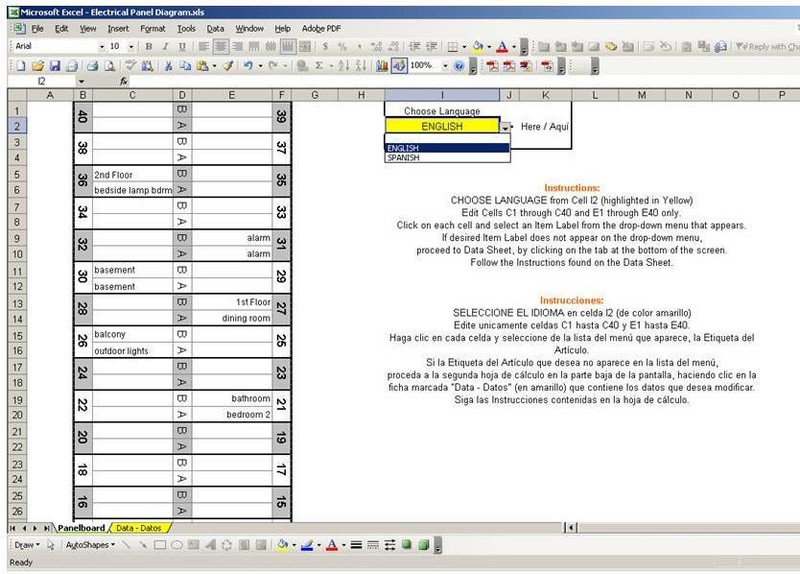Align text to the right
This screenshot has height=574, width=800.
(237, 47)
